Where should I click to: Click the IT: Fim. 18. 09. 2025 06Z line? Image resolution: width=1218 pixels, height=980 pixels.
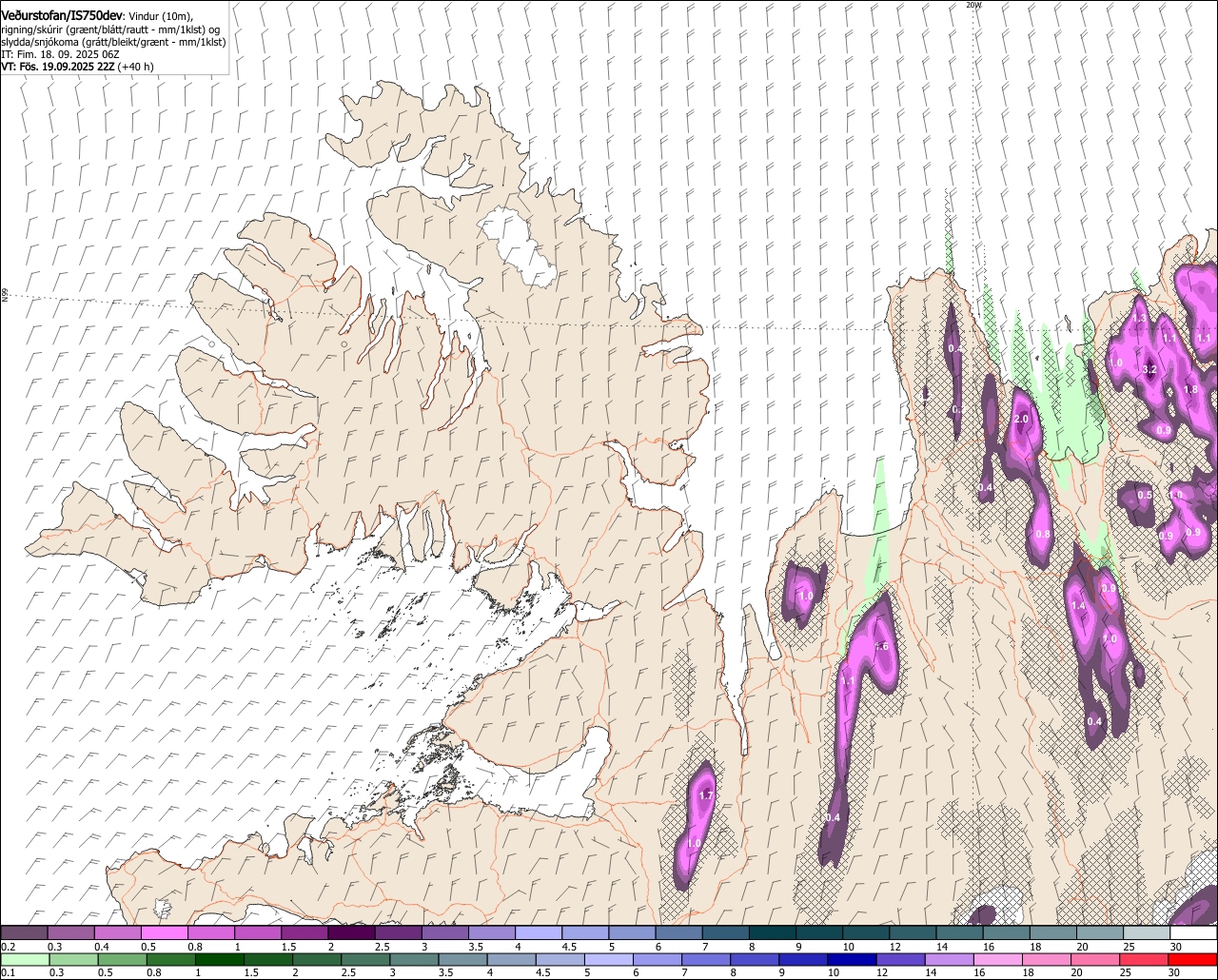pyautogui.click(x=60, y=54)
